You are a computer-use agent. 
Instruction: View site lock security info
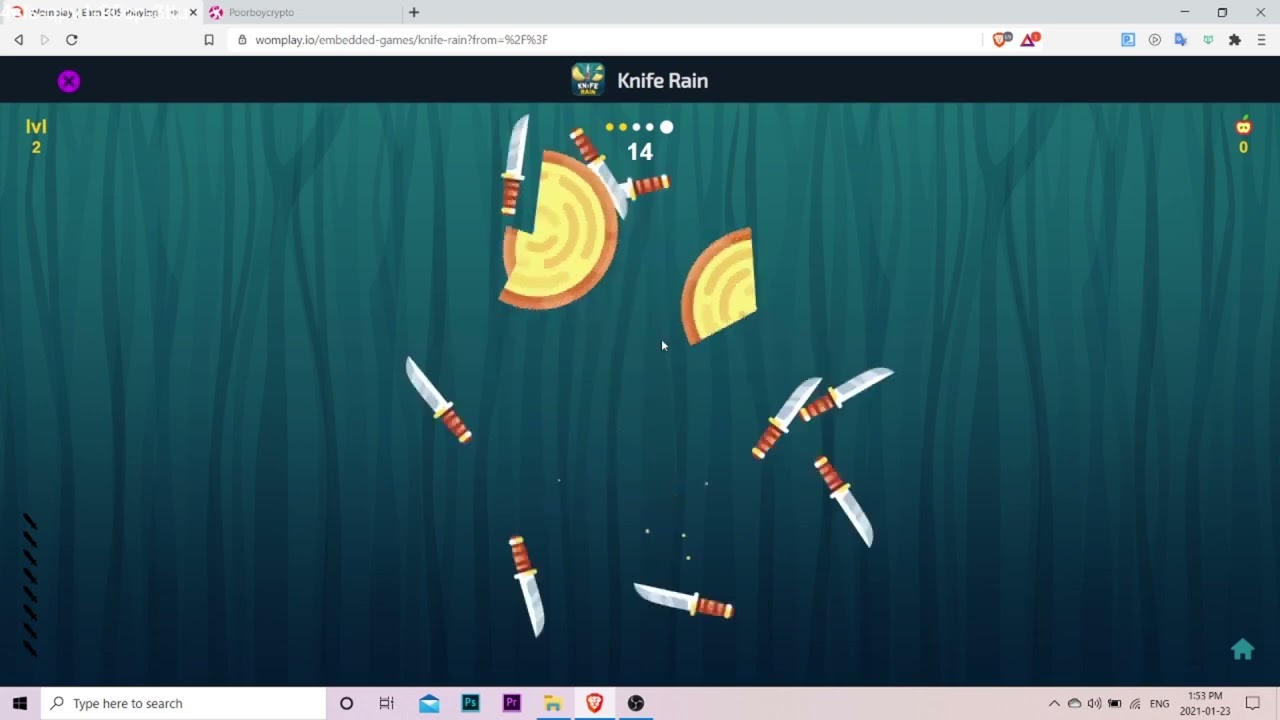(x=241, y=40)
